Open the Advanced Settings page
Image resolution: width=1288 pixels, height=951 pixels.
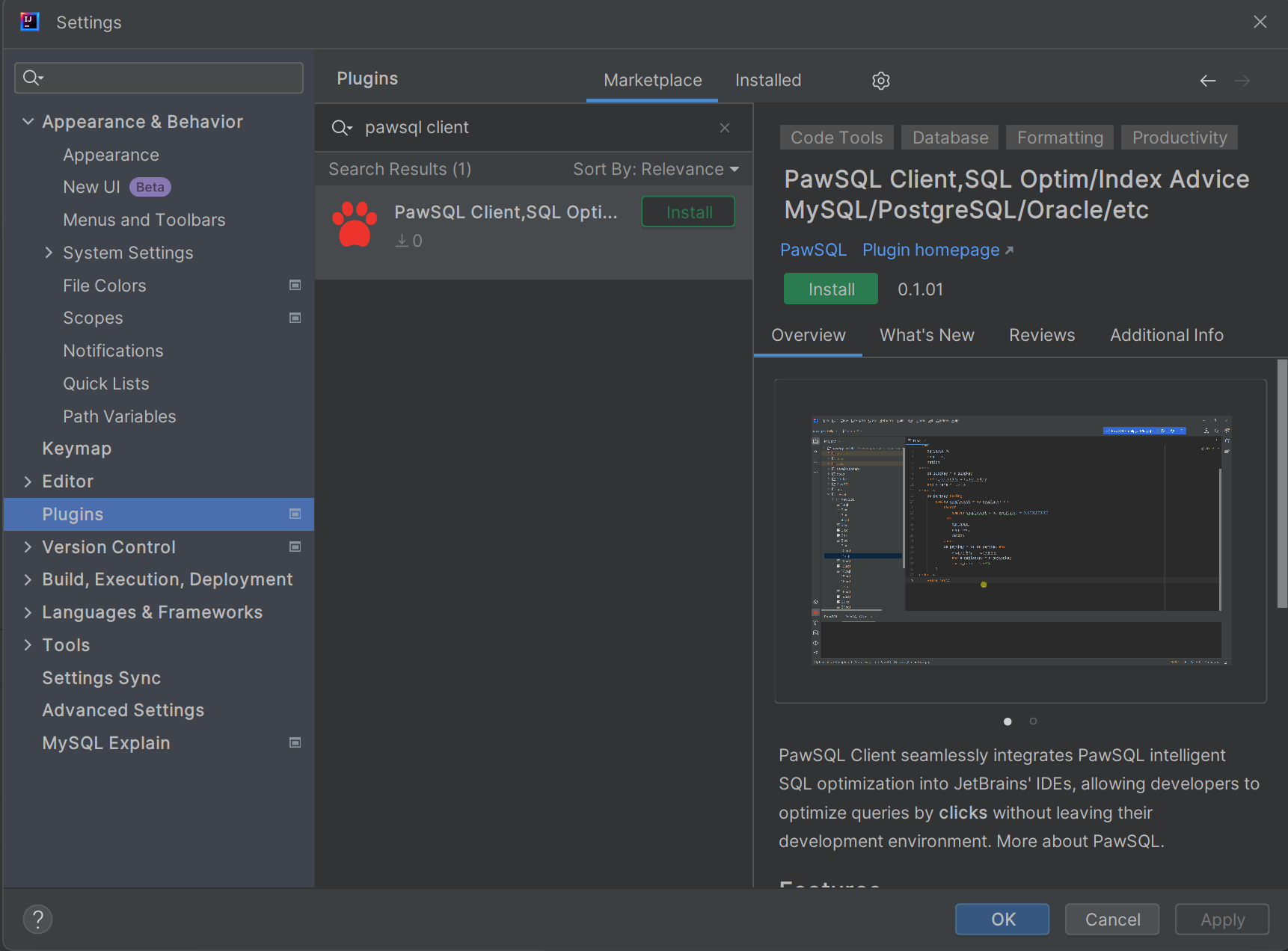click(123, 710)
